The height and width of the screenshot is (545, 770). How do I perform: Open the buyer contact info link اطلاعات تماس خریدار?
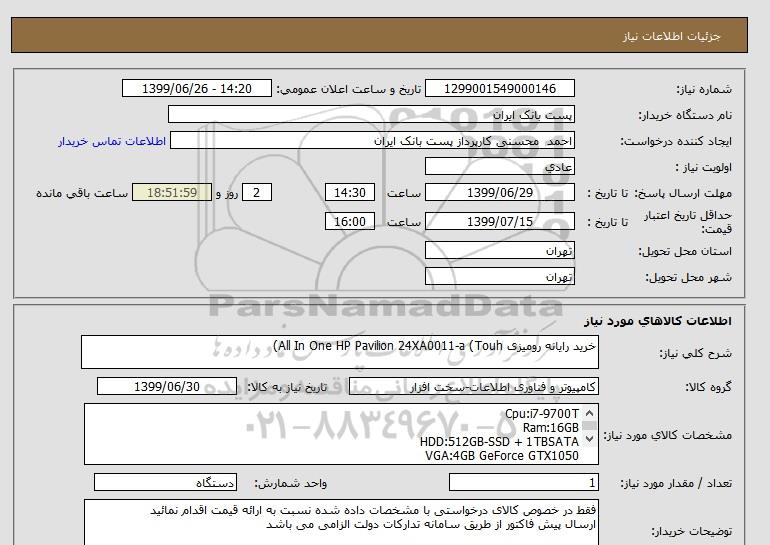pyautogui.click(x=112, y=141)
